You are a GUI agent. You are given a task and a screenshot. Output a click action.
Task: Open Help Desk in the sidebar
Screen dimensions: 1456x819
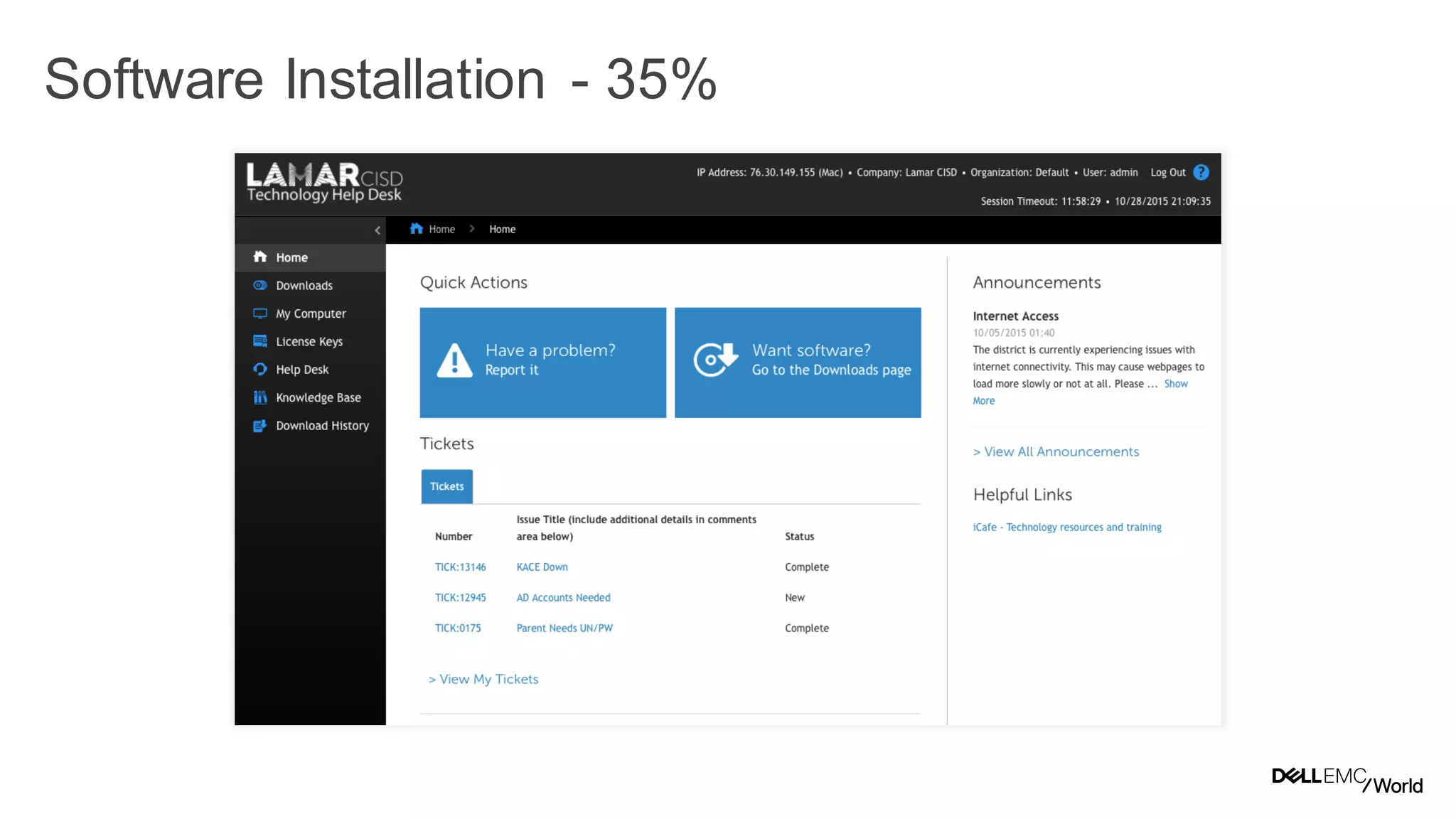pyautogui.click(x=311, y=370)
